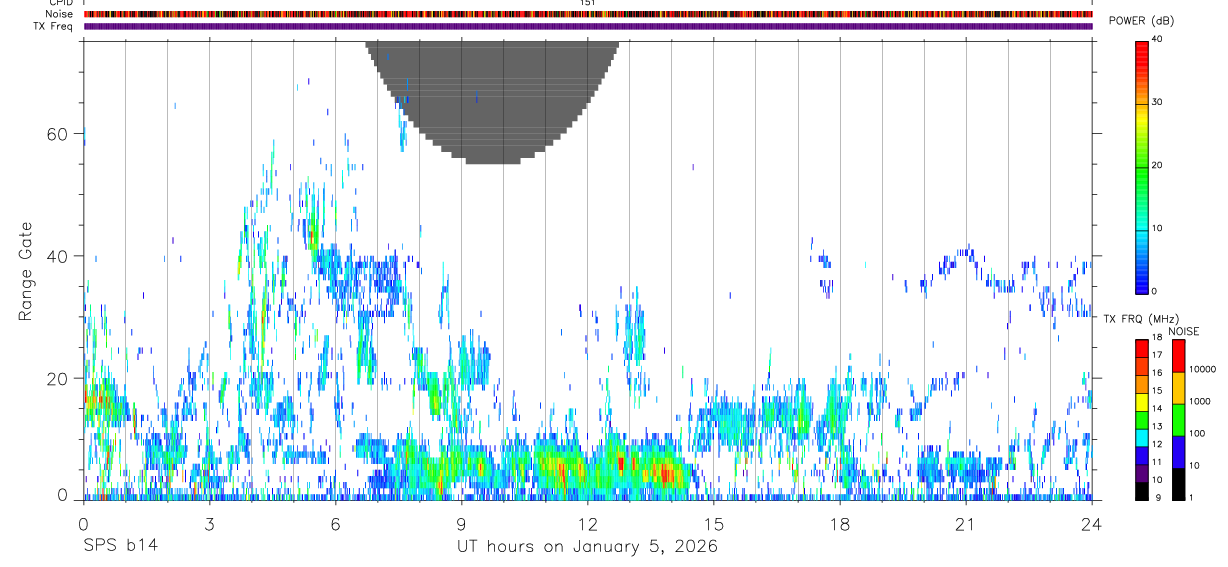Click the red swatch in the TX FRQ legend
The height and width of the screenshot is (567, 1228).
pyautogui.click(x=1142, y=348)
